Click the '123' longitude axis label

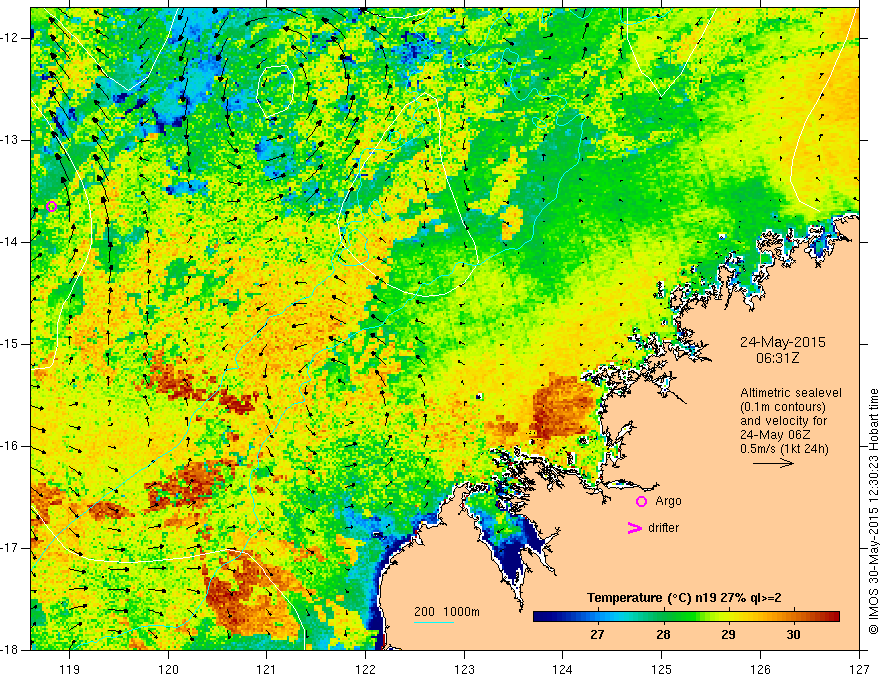point(464,669)
